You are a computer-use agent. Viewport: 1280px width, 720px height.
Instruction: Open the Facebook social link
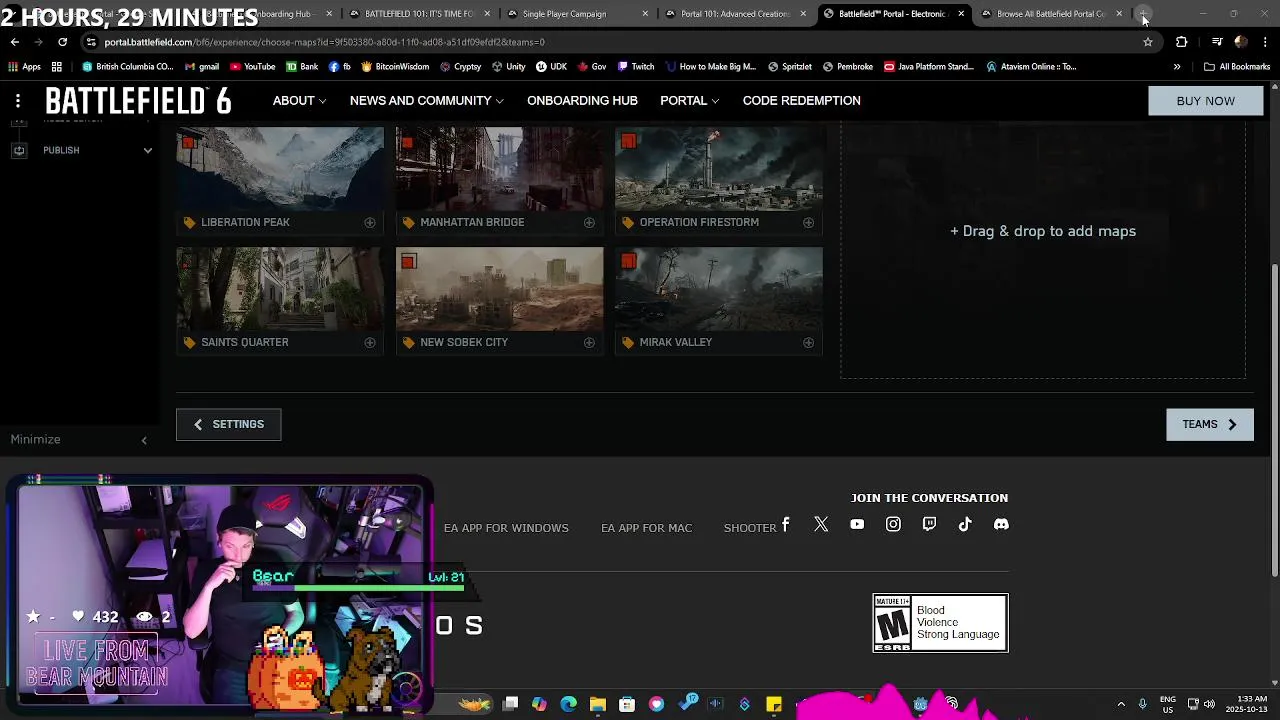click(x=786, y=524)
